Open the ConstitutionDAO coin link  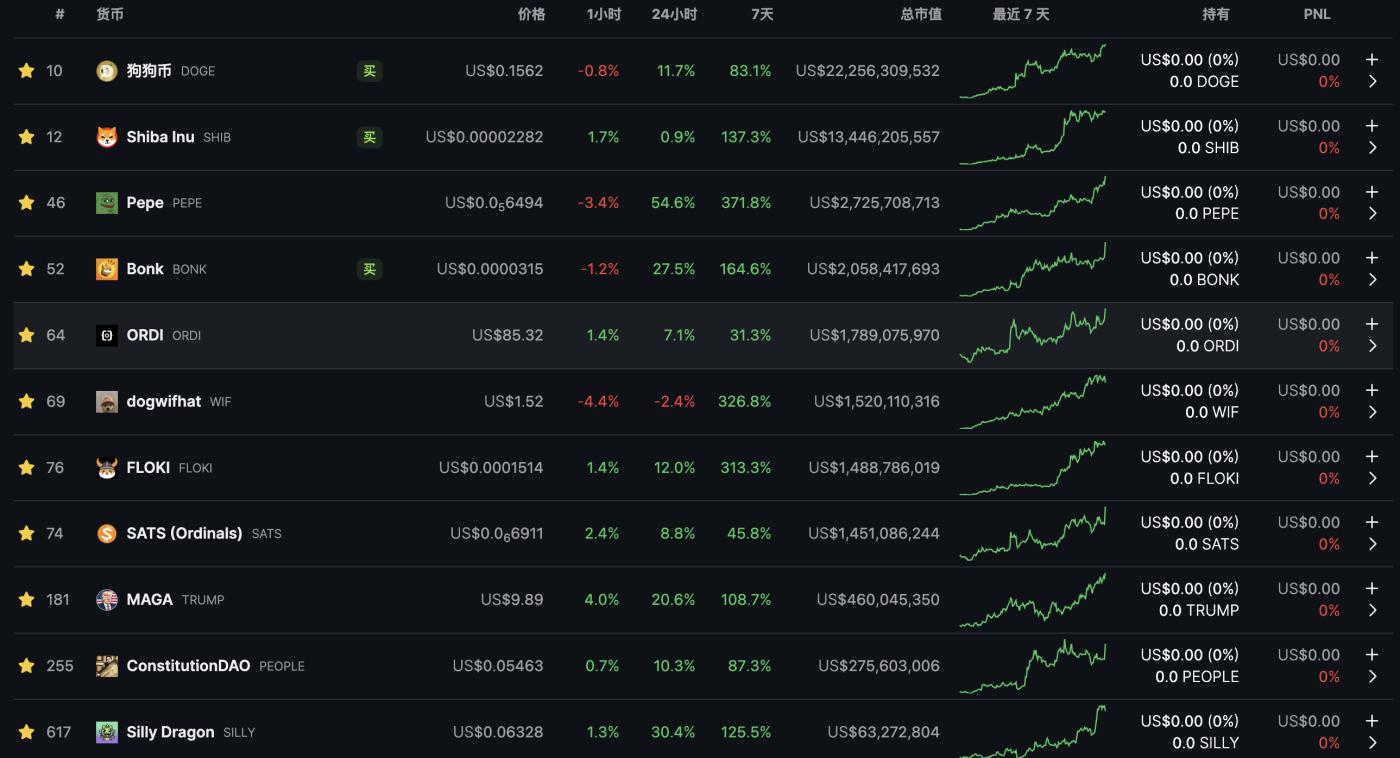(x=188, y=666)
